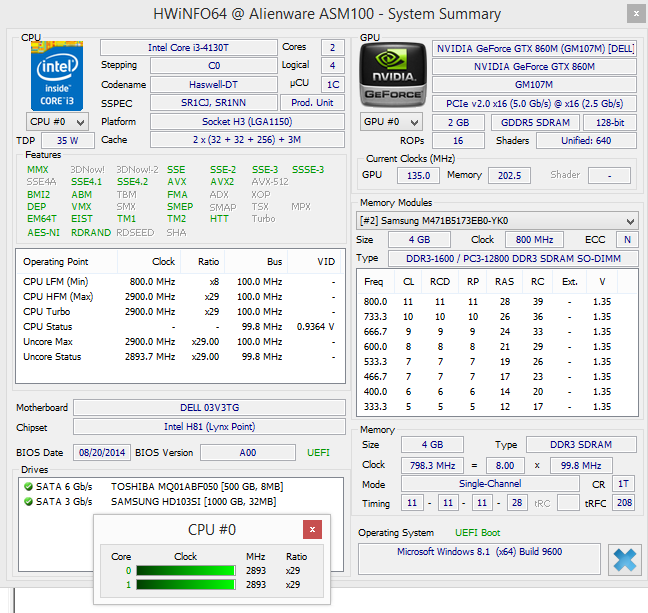Image resolution: width=648 pixels, height=613 pixels.
Task: Click the Socket H3 (LGA1150) platform field
Action: [247, 122]
